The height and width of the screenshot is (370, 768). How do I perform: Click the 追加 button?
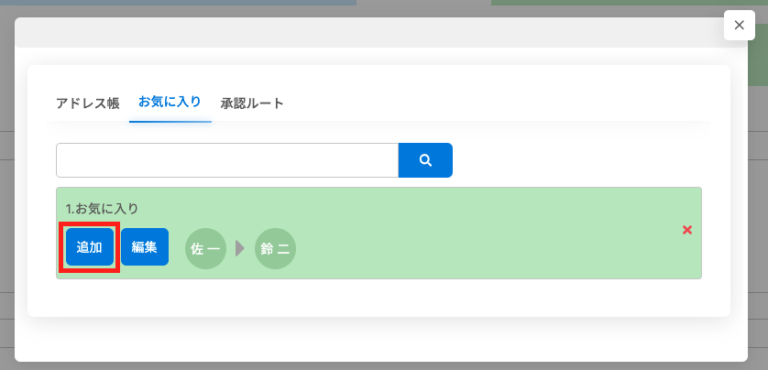click(90, 247)
